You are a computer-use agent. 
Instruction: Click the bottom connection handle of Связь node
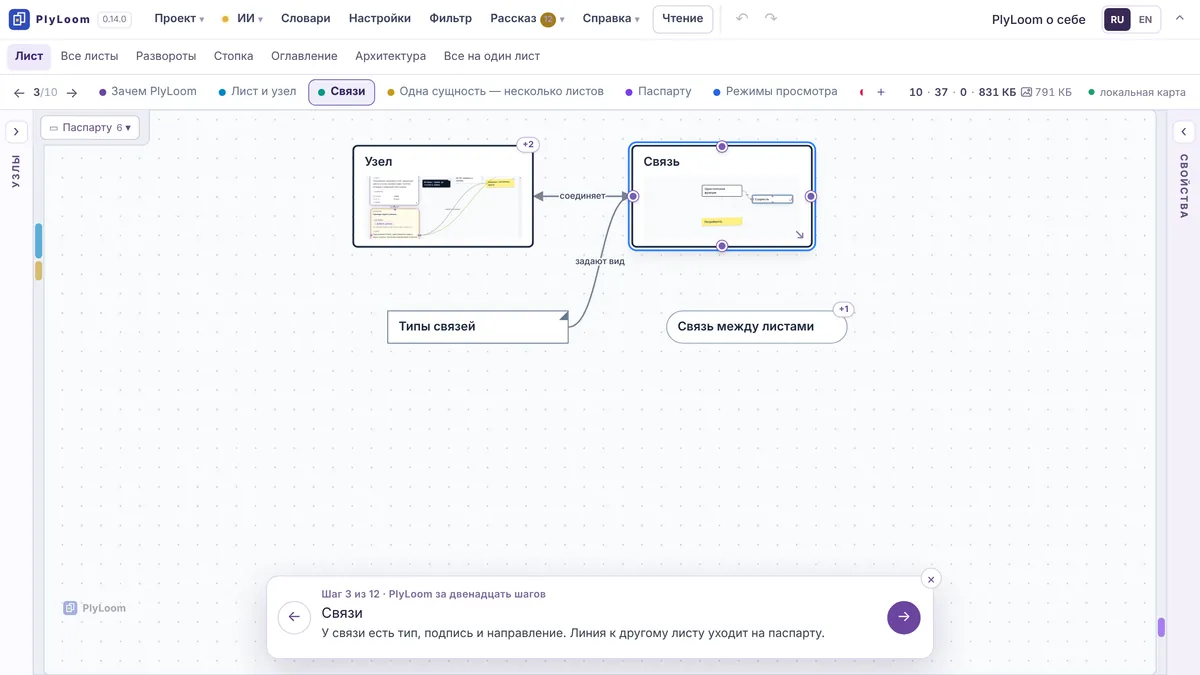point(722,246)
